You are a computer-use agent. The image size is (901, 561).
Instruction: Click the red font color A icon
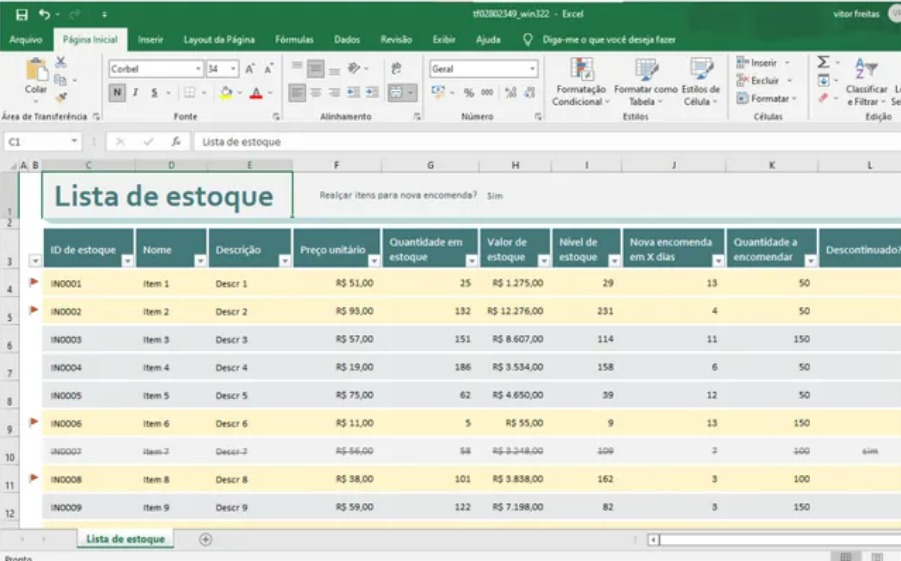pyautogui.click(x=256, y=93)
